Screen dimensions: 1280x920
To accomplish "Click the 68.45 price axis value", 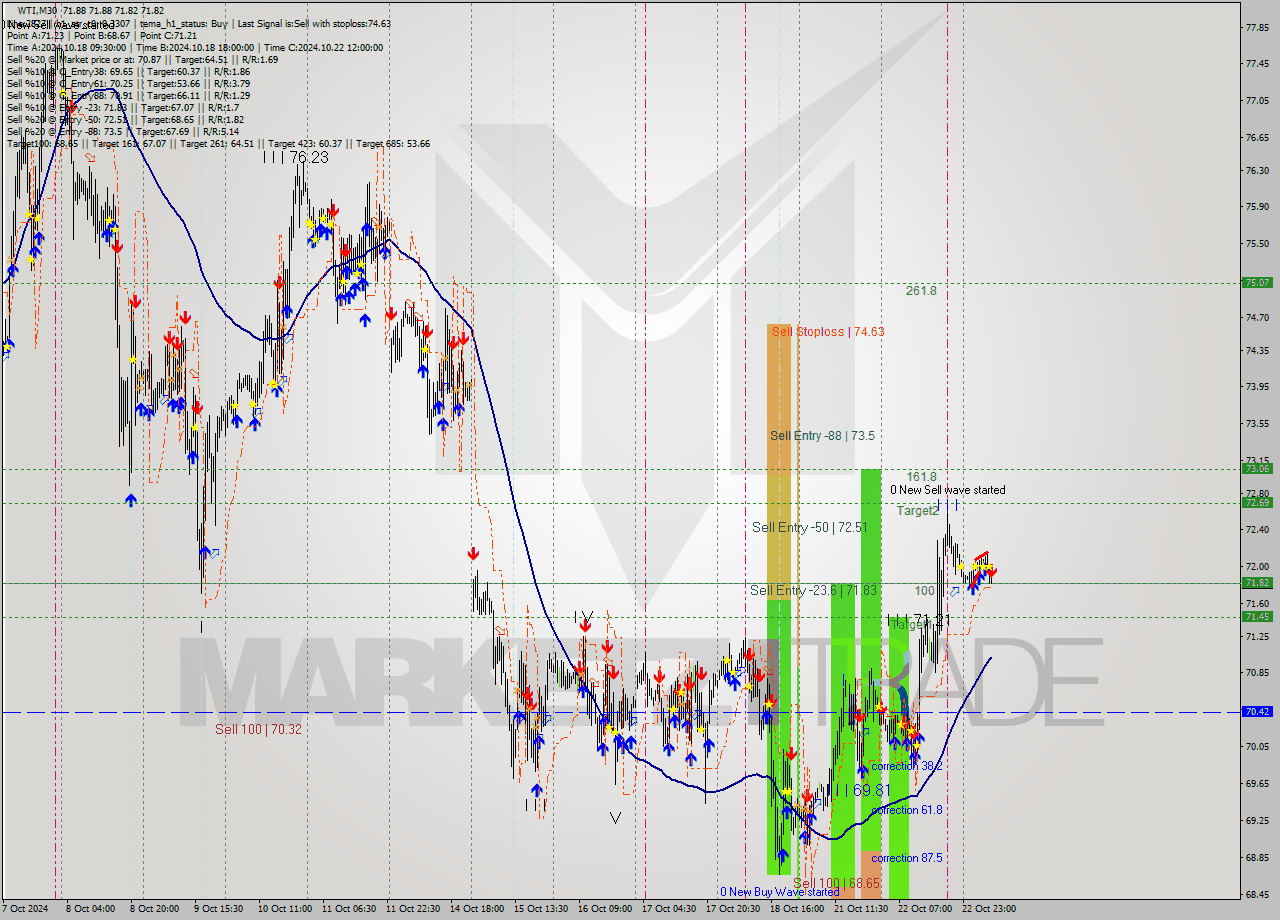I will point(1258,894).
